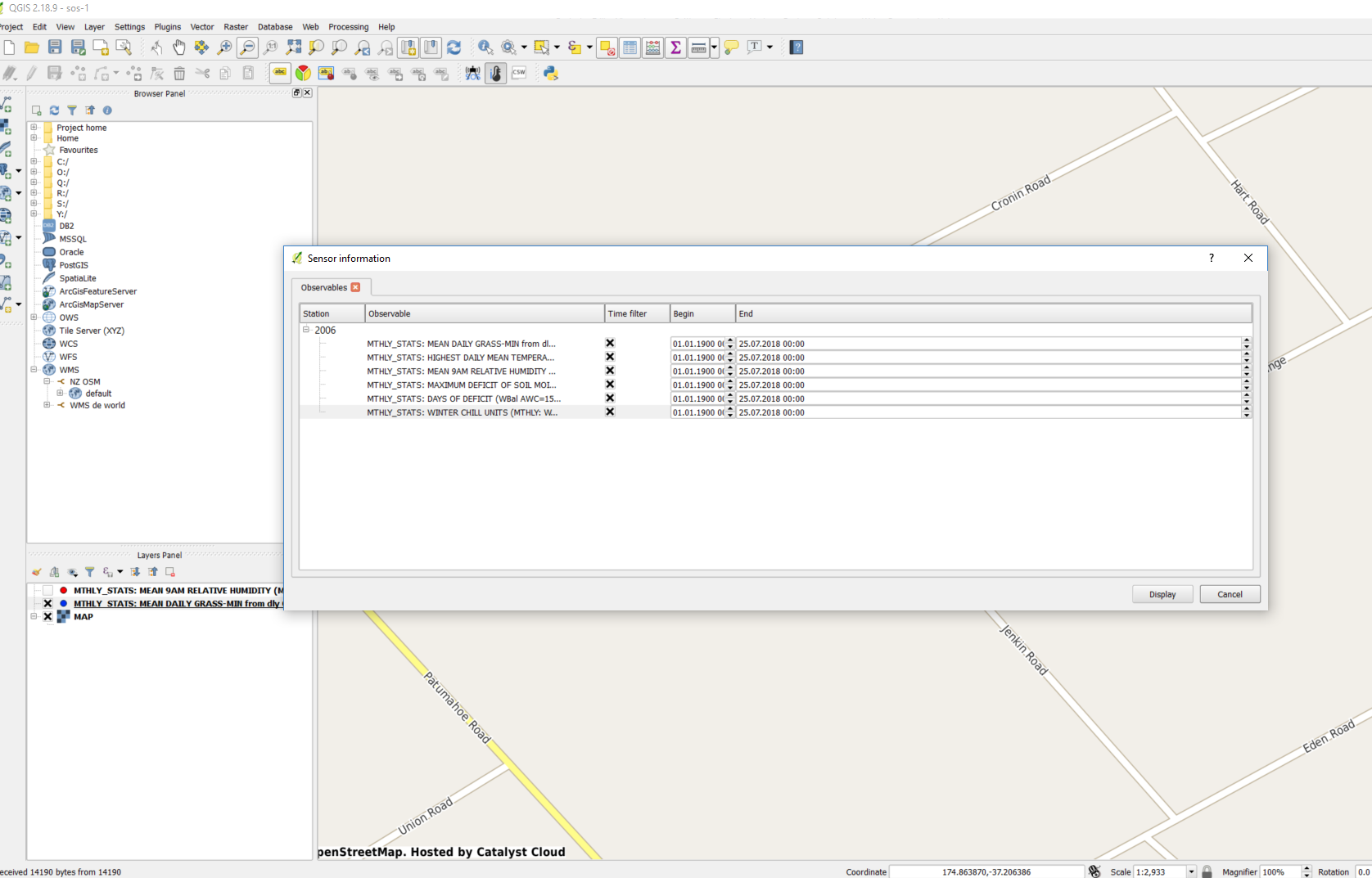Open the attribute table icon

coord(630,47)
